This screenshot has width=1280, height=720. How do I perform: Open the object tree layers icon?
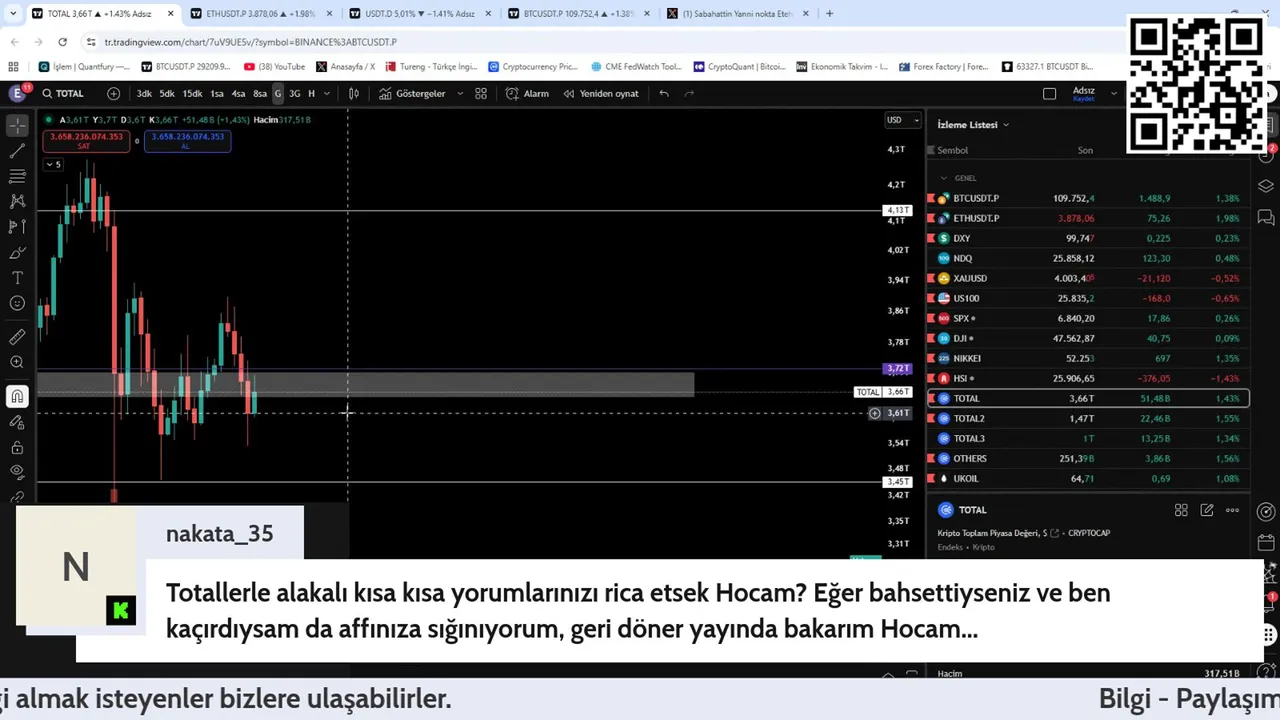pyautogui.click(x=1266, y=186)
